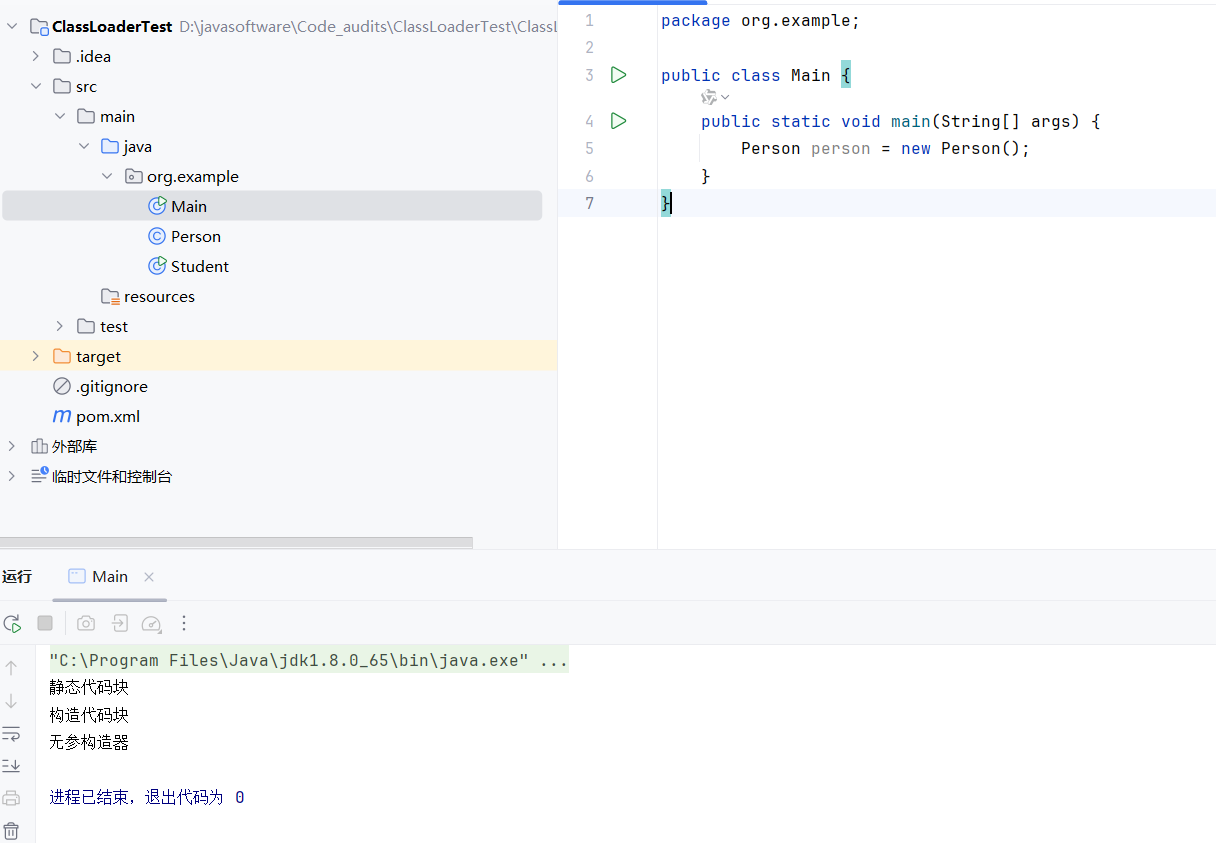
Task: Print console output icon
Action: click(x=11, y=798)
